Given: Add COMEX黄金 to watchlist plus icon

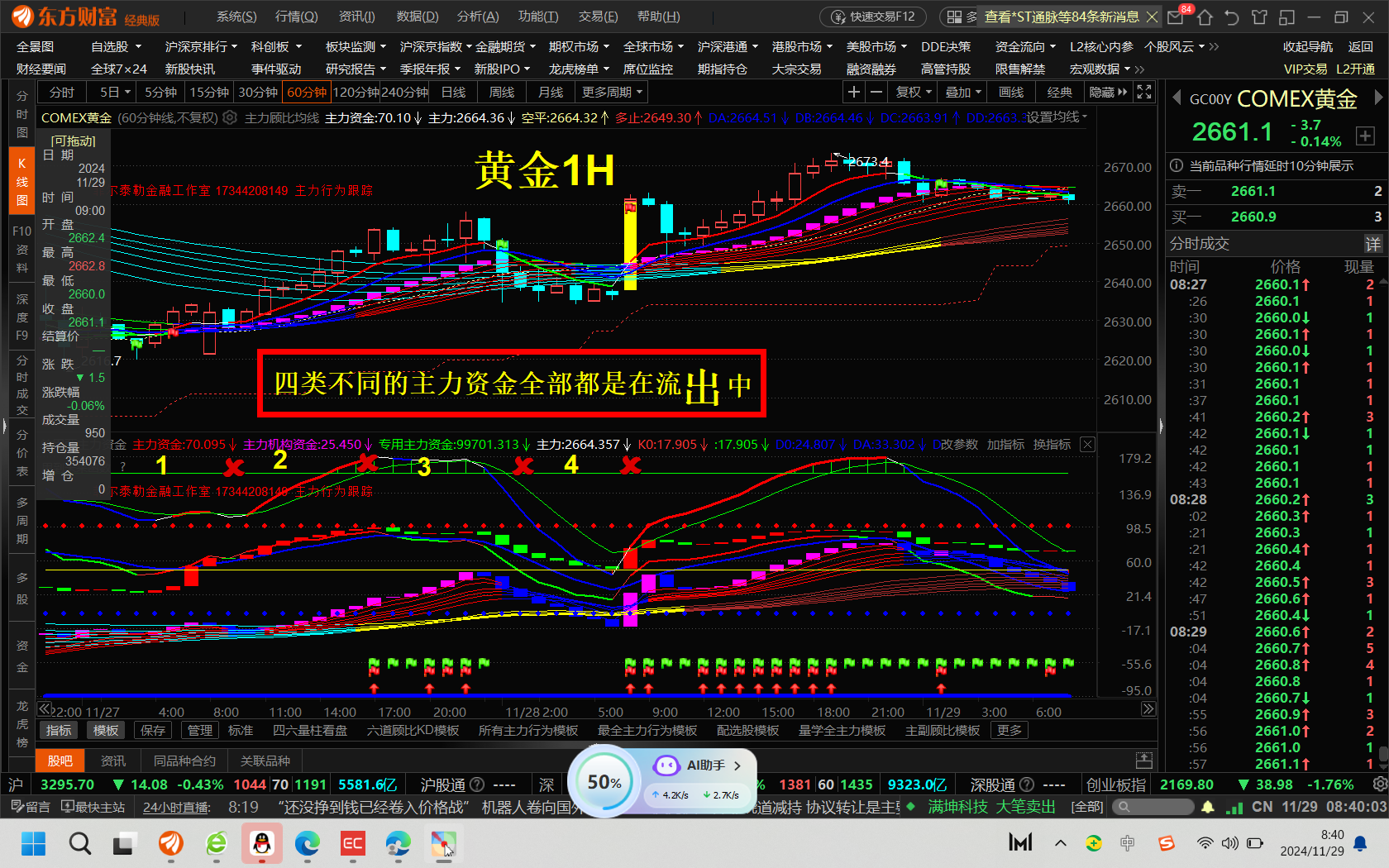Looking at the screenshot, I should (1365, 135).
